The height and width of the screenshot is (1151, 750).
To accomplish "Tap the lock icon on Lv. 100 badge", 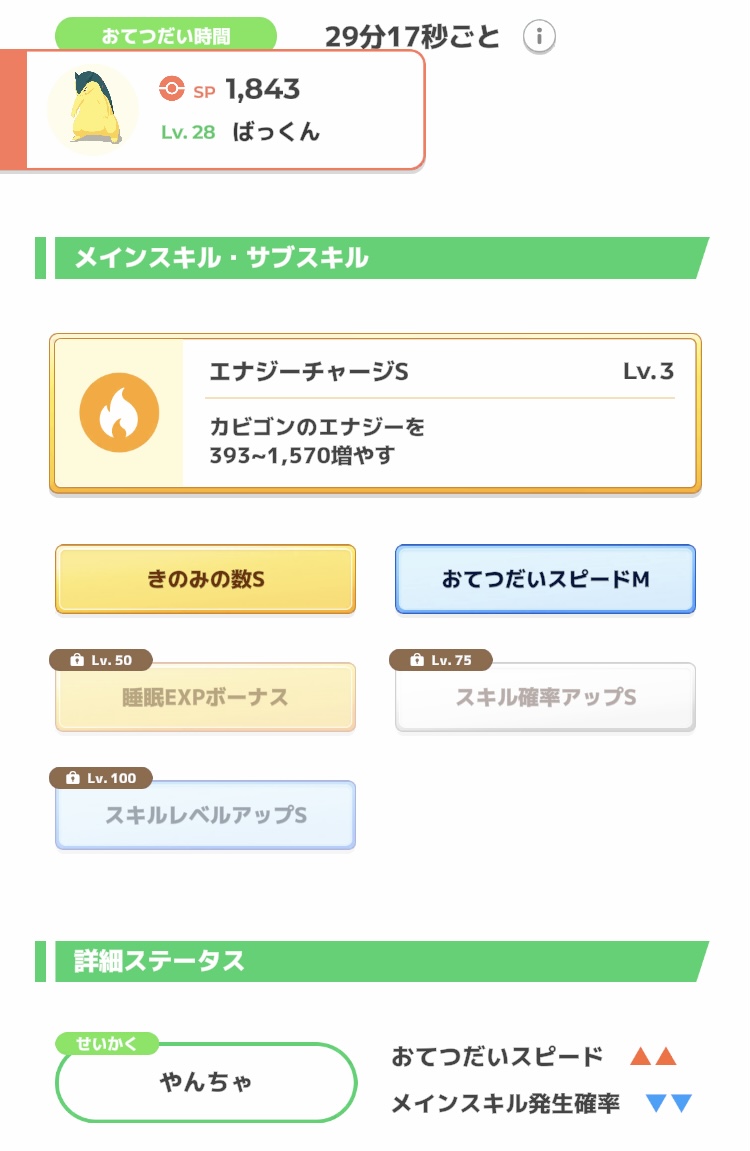I will tap(73, 778).
